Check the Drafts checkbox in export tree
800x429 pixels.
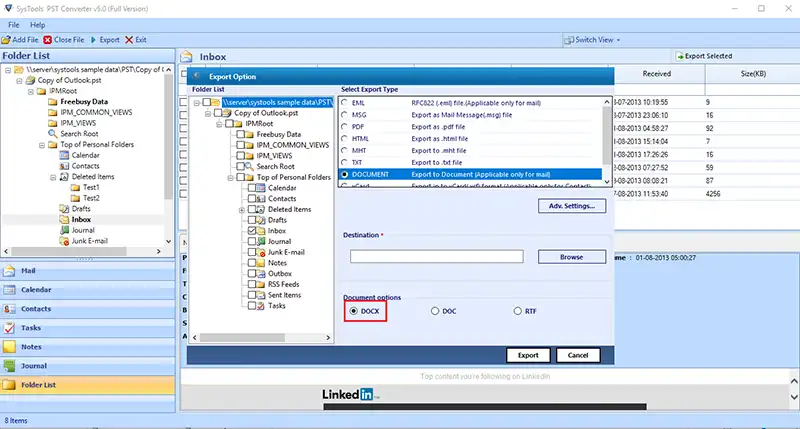tap(252, 220)
